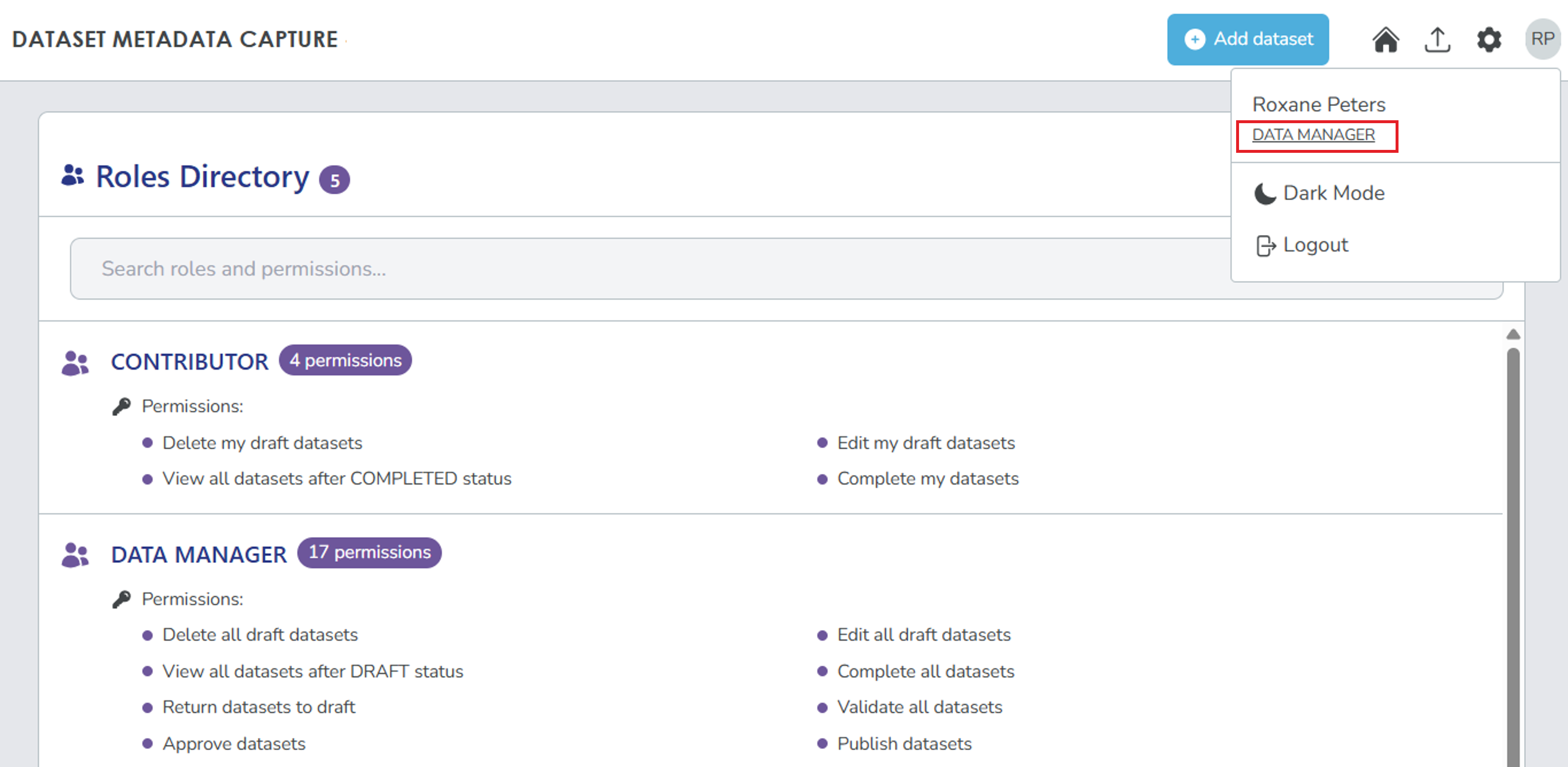Click the 4 permissions badge
This screenshot has width=1568, height=767.
(345, 360)
